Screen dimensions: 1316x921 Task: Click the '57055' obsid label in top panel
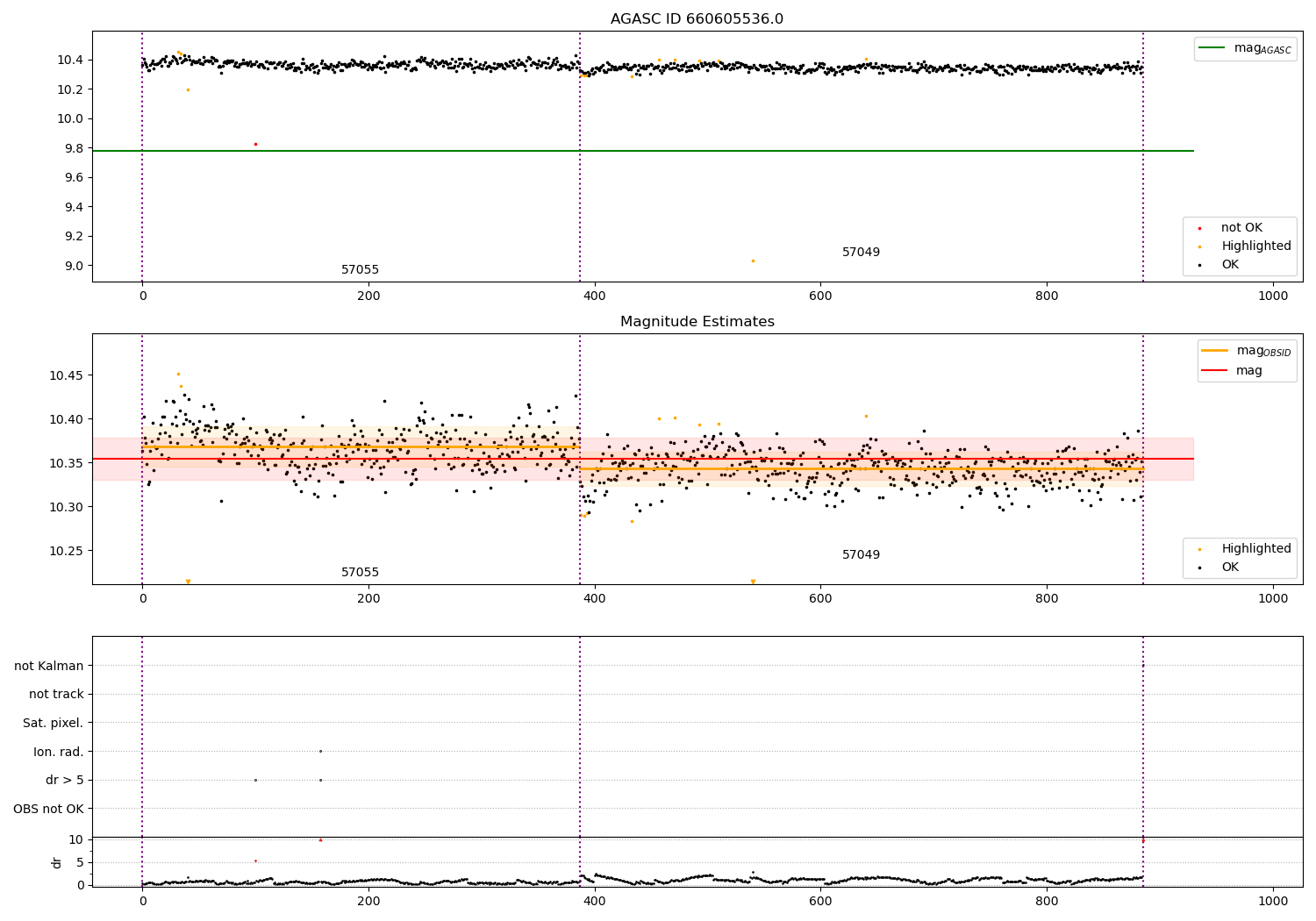(360, 270)
